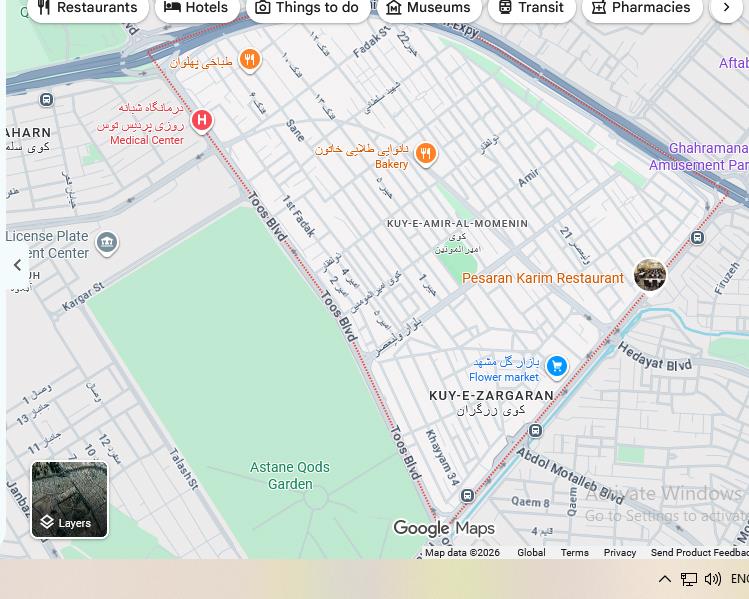Viewport: 749px width, 599px height.
Task: Open the Terms link
Action: (575, 553)
